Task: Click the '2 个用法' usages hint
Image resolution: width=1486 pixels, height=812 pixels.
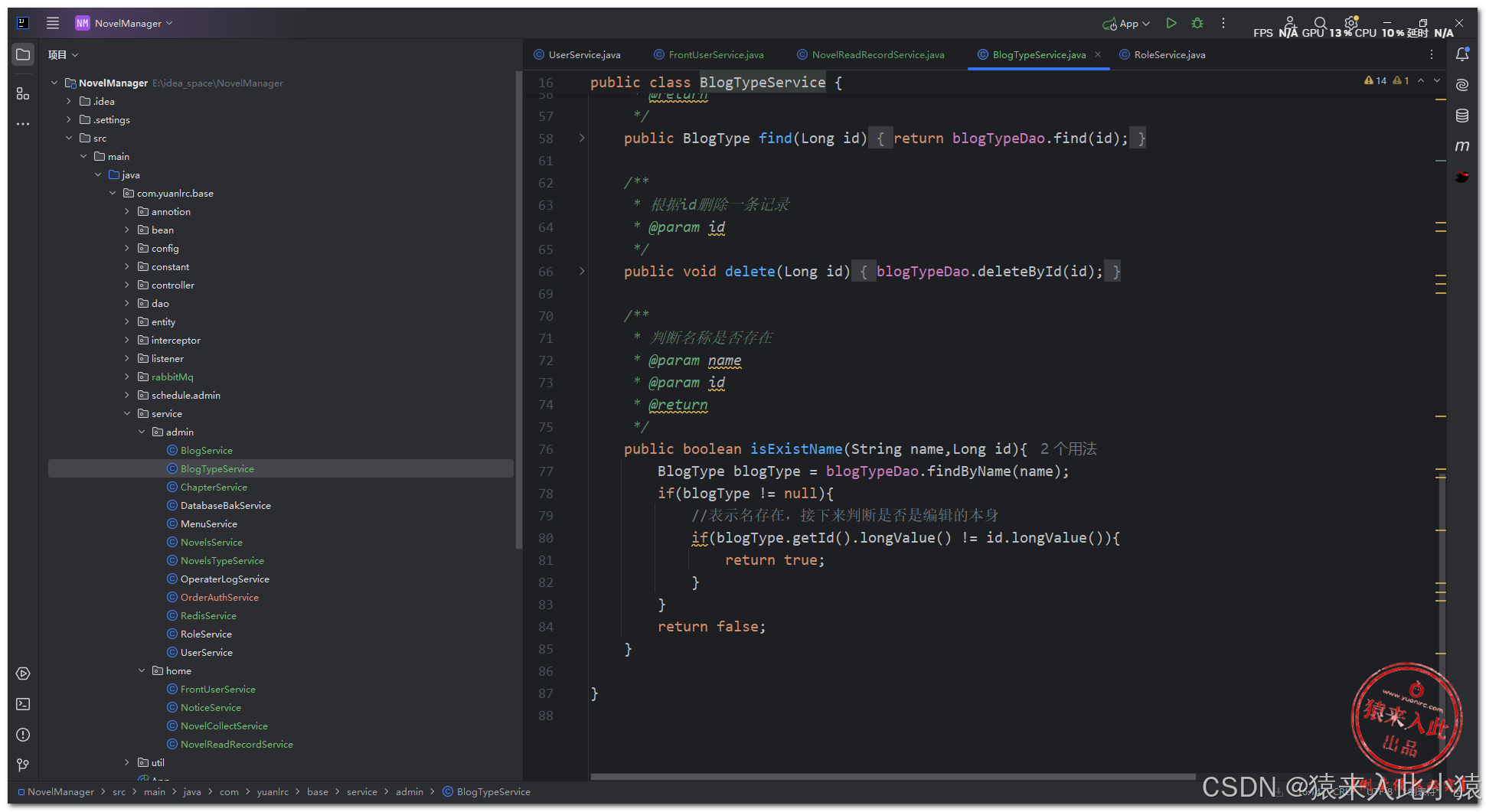Action: coord(1069,449)
